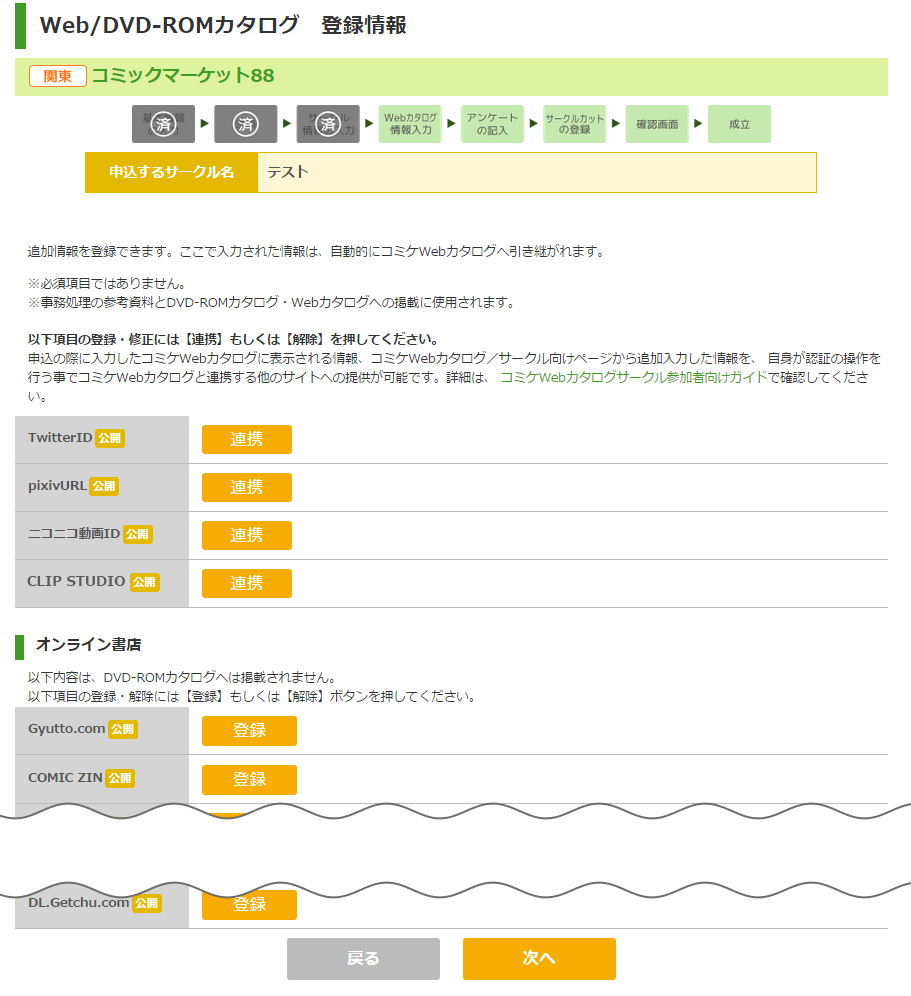
Task: Click 公開 badge beside pixivURL
Action: pos(104,487)
